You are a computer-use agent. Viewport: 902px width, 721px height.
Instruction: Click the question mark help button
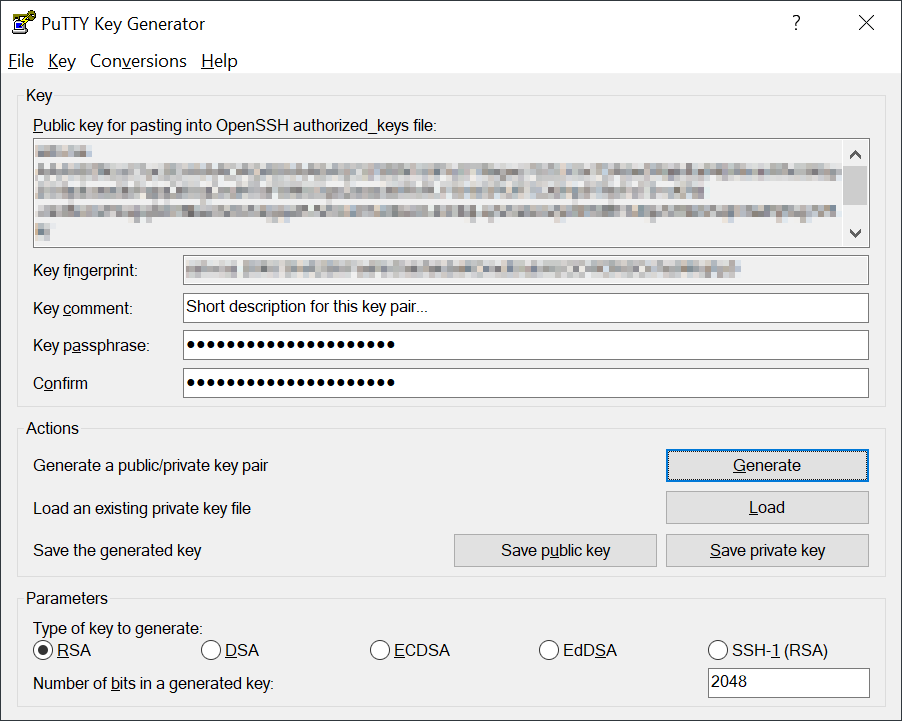click(x=796, y=23)
